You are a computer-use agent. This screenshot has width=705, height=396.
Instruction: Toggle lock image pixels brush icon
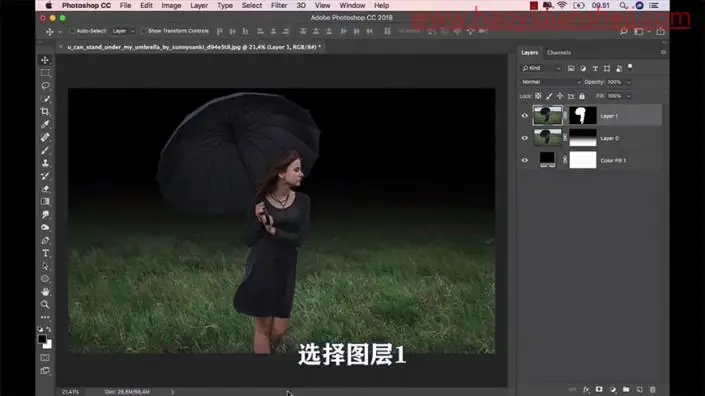[x=549, y=96]
